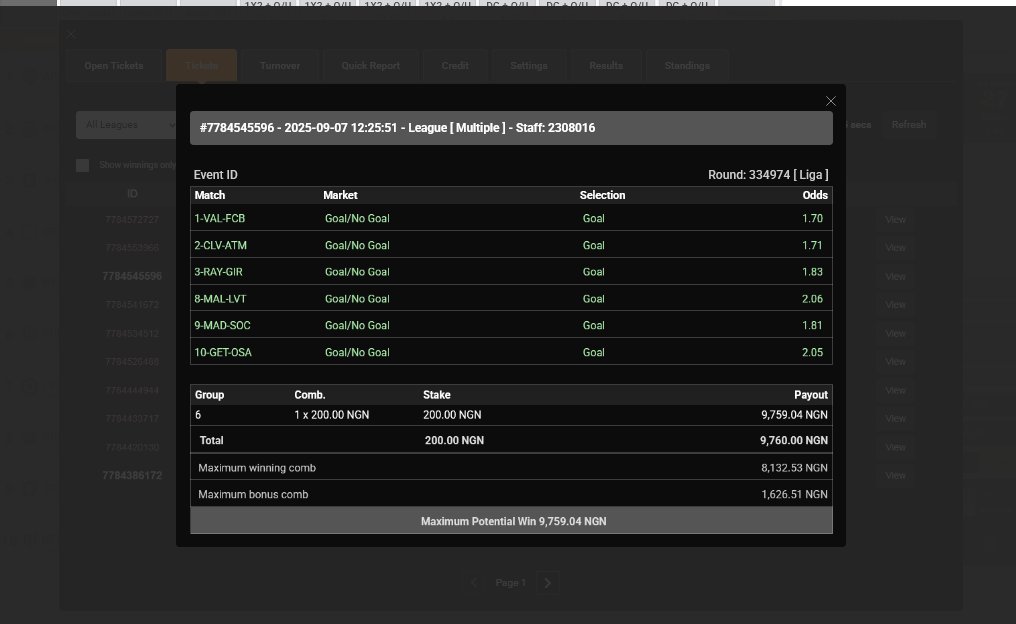Switch to the Credit tab
1016x624 pixels.
coord(455,65)
